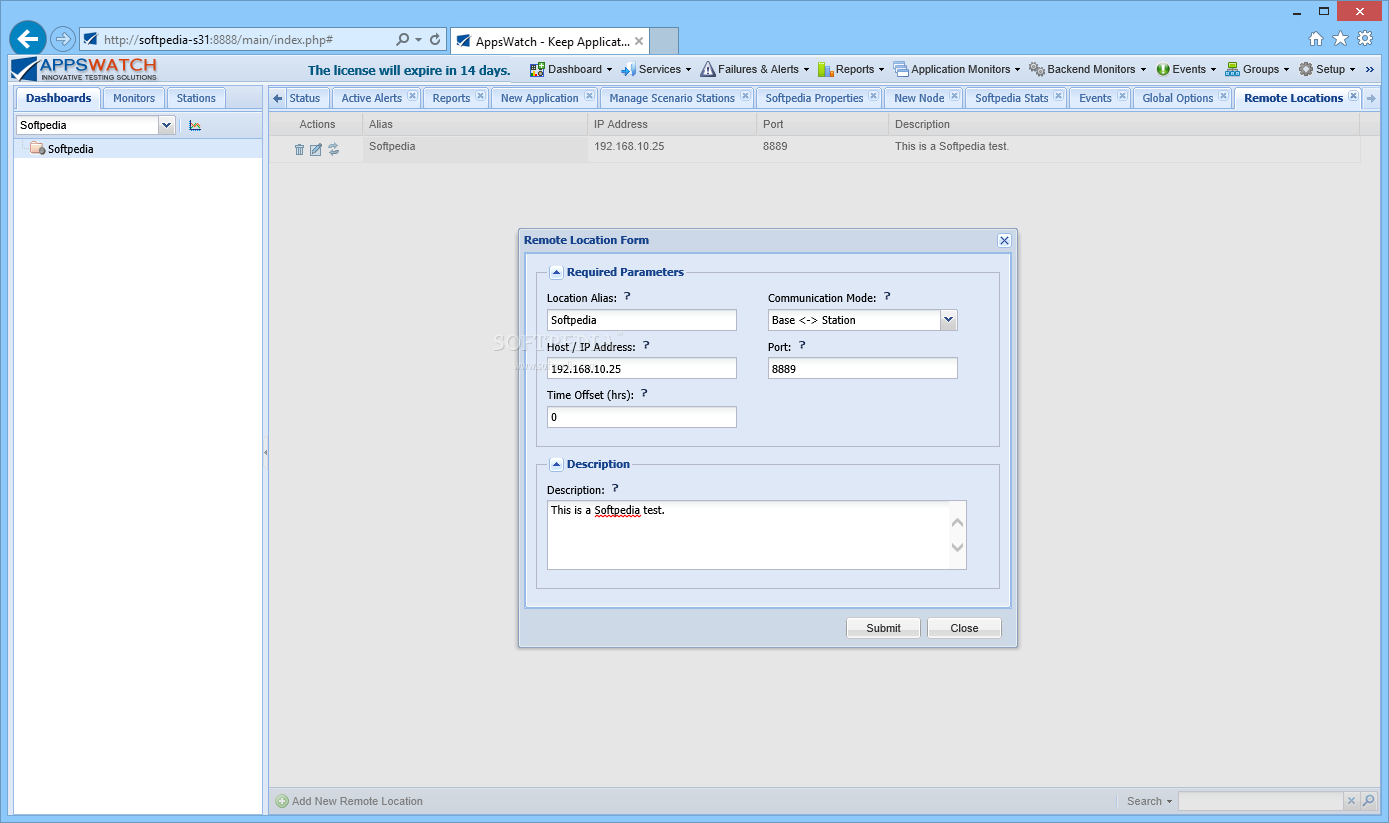Open the dashboard chart icon beside Softpedia combo
This screenshot has height=823, width=1389.
(x=195, y=125)
